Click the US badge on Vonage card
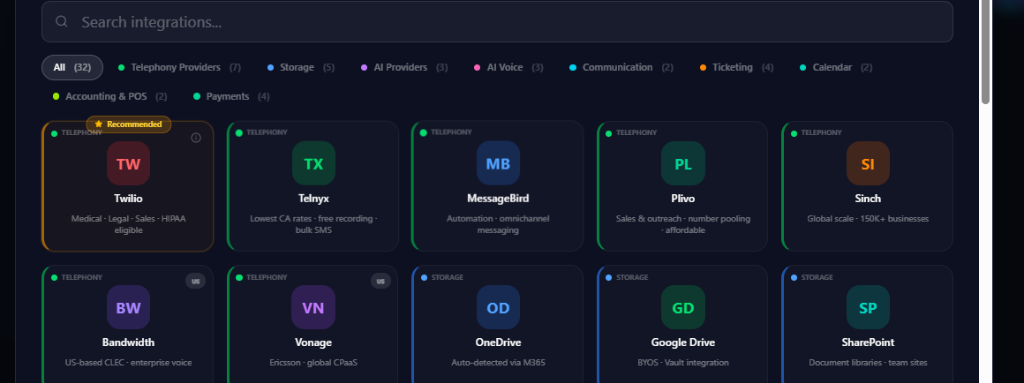The image size is (1024, 383). pos(381,281)
